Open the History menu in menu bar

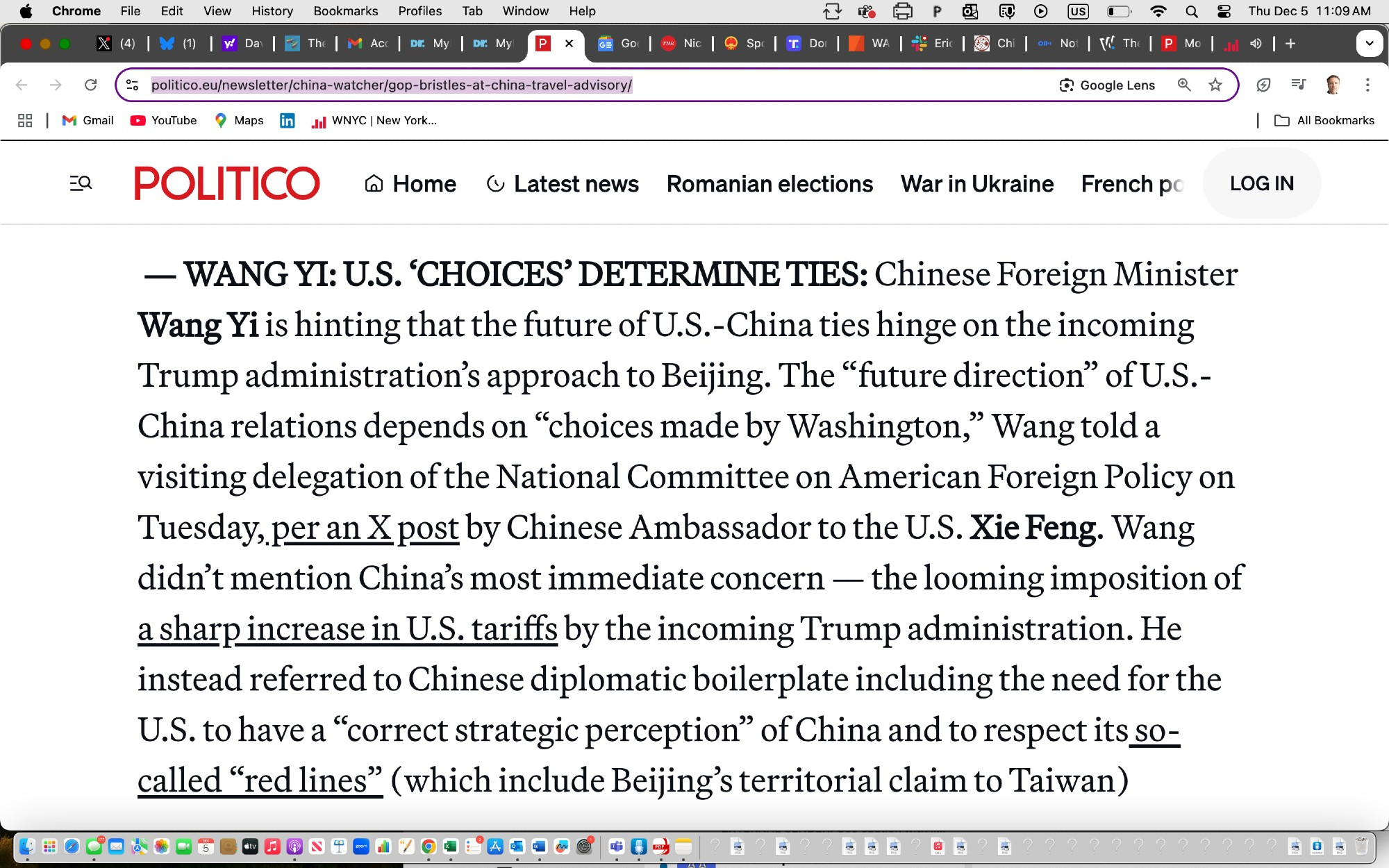[x=272, y=11]
